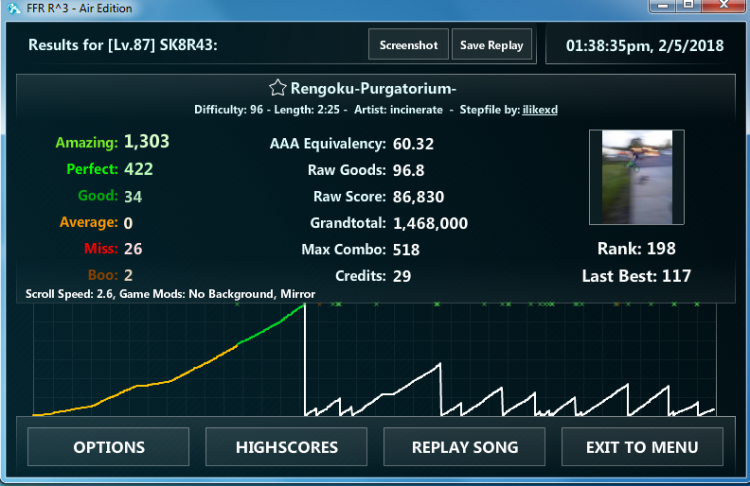Screen dimensions: 750x486
Task: Click the Rengoku-Purgatorium- song title
Action: [x=372, y=88]
